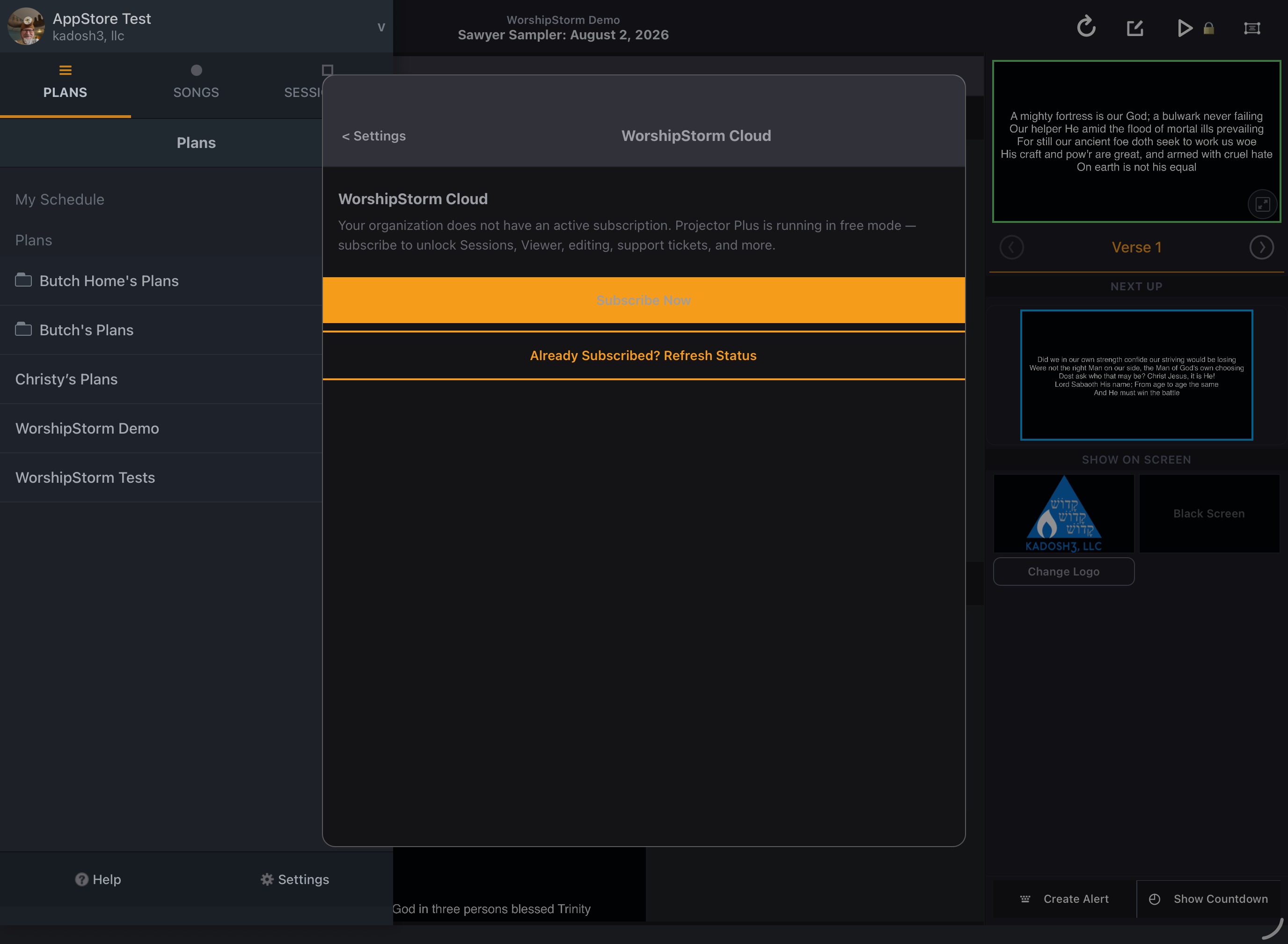Screen dimensions: 1288x944
Task: Select WorshipStorm Demo plans
Action: click(161, 428)
